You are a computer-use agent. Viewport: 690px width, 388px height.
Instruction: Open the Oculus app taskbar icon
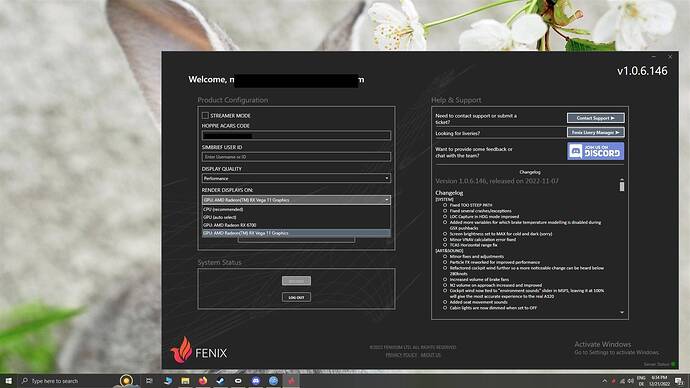coord(238,381)
